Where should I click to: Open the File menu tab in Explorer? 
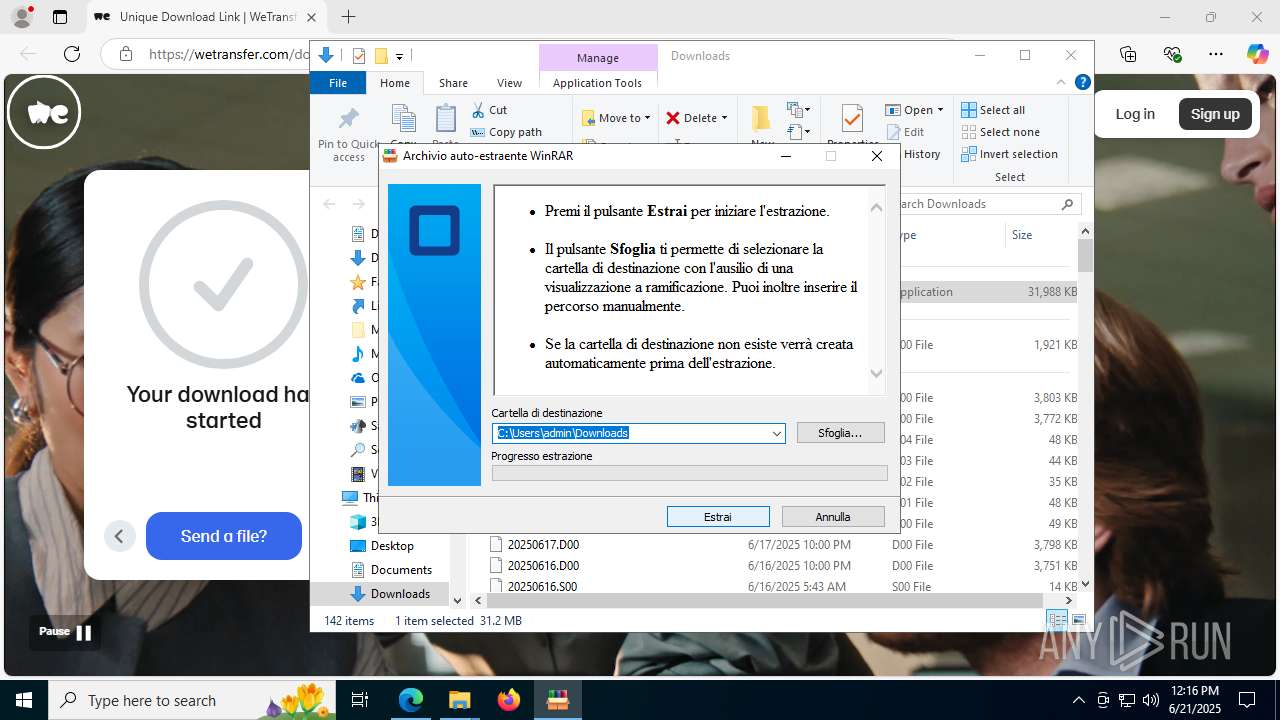(x=338, y=83)
